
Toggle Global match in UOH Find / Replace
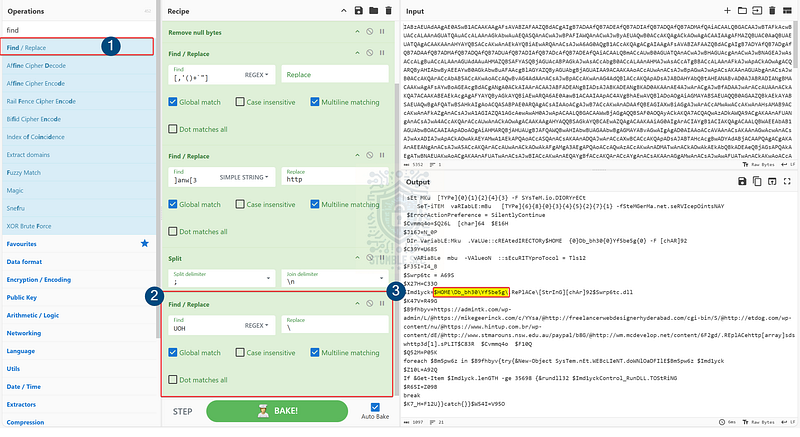pyautogui.click(x=173, y=352)
